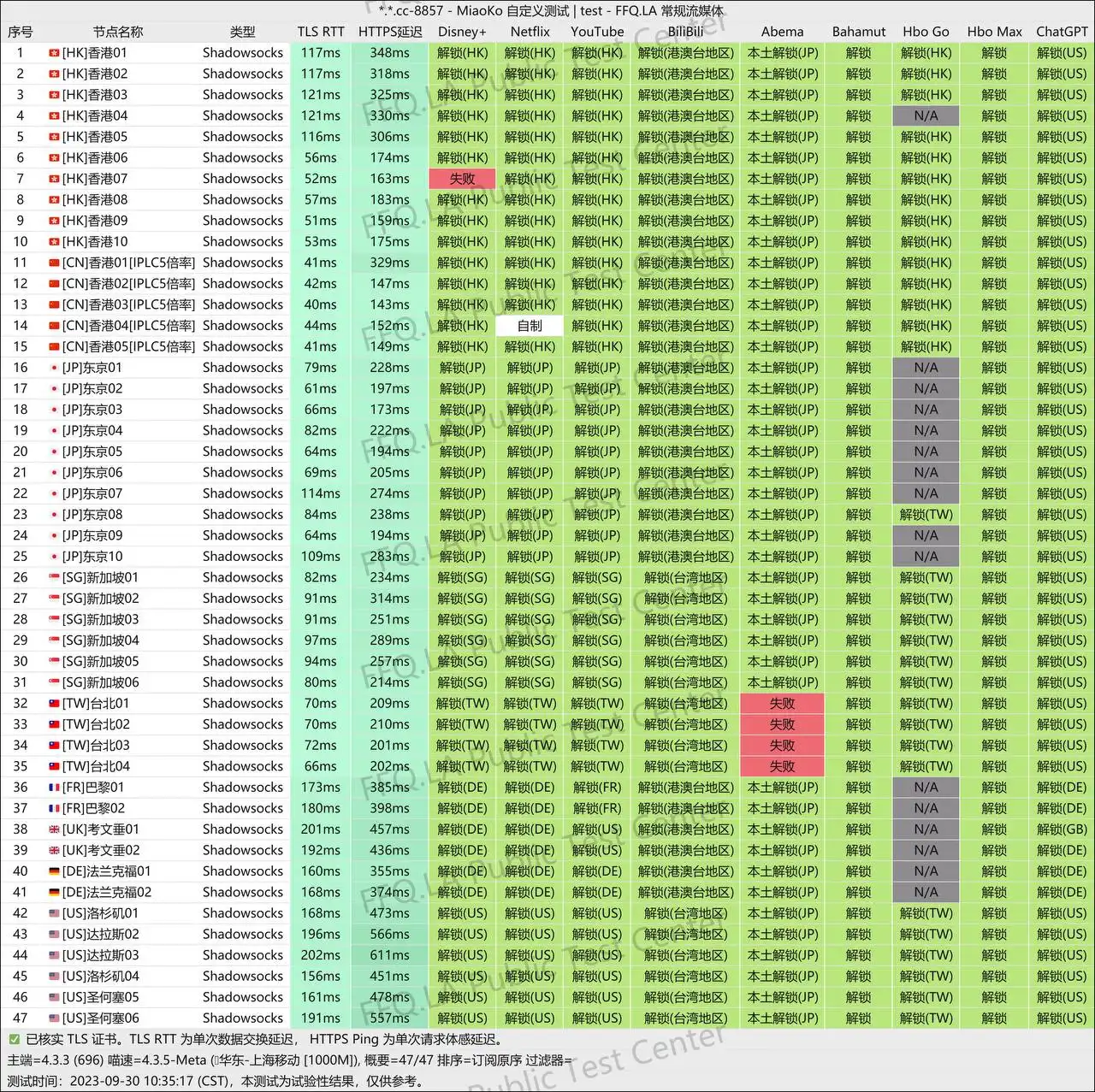Screen dimensions: 1095x1092
Task: Click the Singapore flag beside [SG]新加坡01
Action: click(54, 577)
